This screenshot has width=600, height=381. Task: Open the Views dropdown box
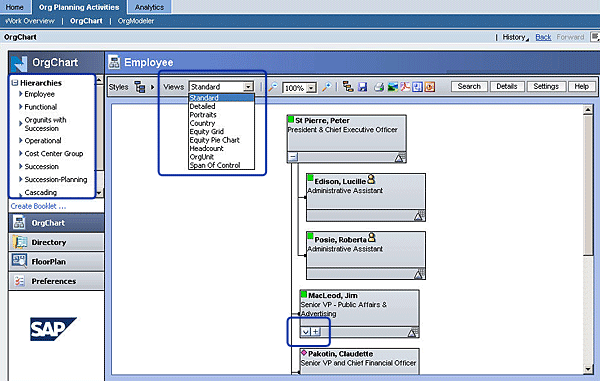[x=221, y=87]
